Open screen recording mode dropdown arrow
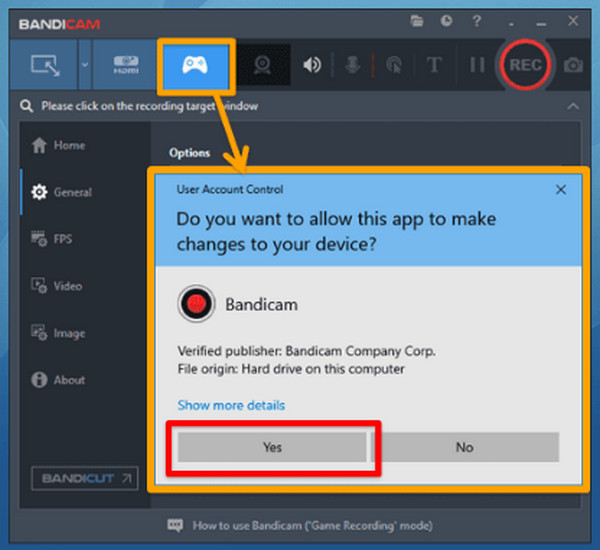 coord(85,64)
